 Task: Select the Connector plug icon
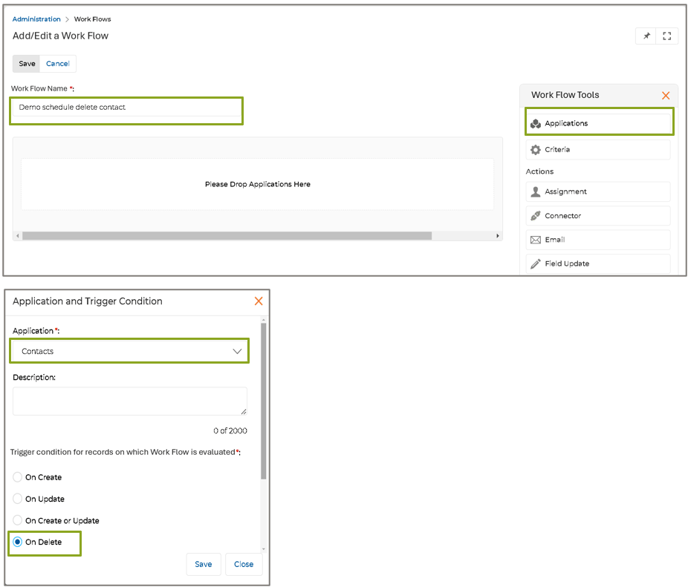pos(536,216)
